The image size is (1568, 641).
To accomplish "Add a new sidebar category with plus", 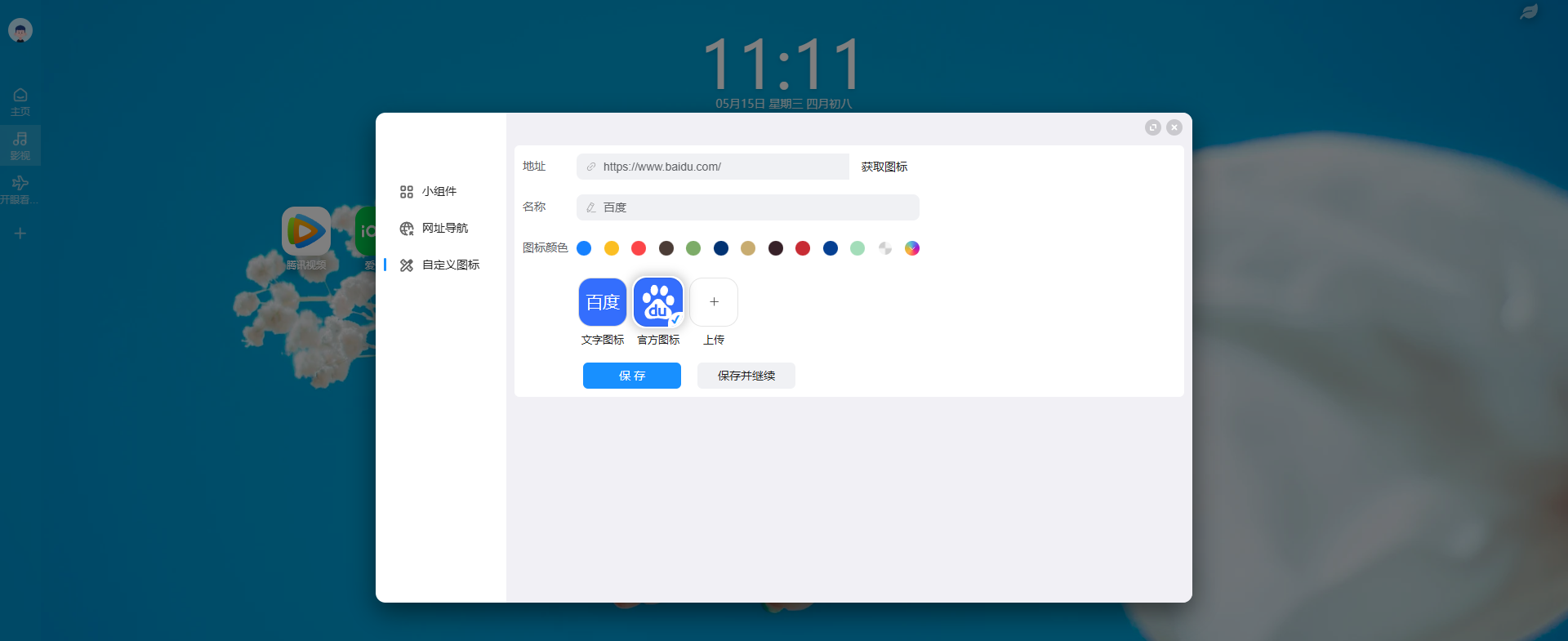I will tap(20, 234).
